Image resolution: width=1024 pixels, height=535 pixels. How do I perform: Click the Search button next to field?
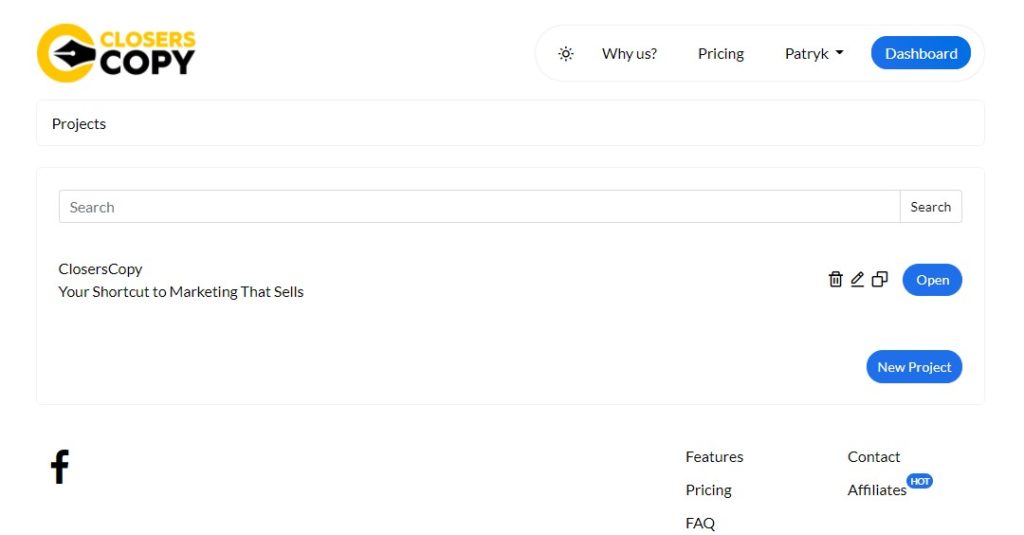[x=931, y=207]
